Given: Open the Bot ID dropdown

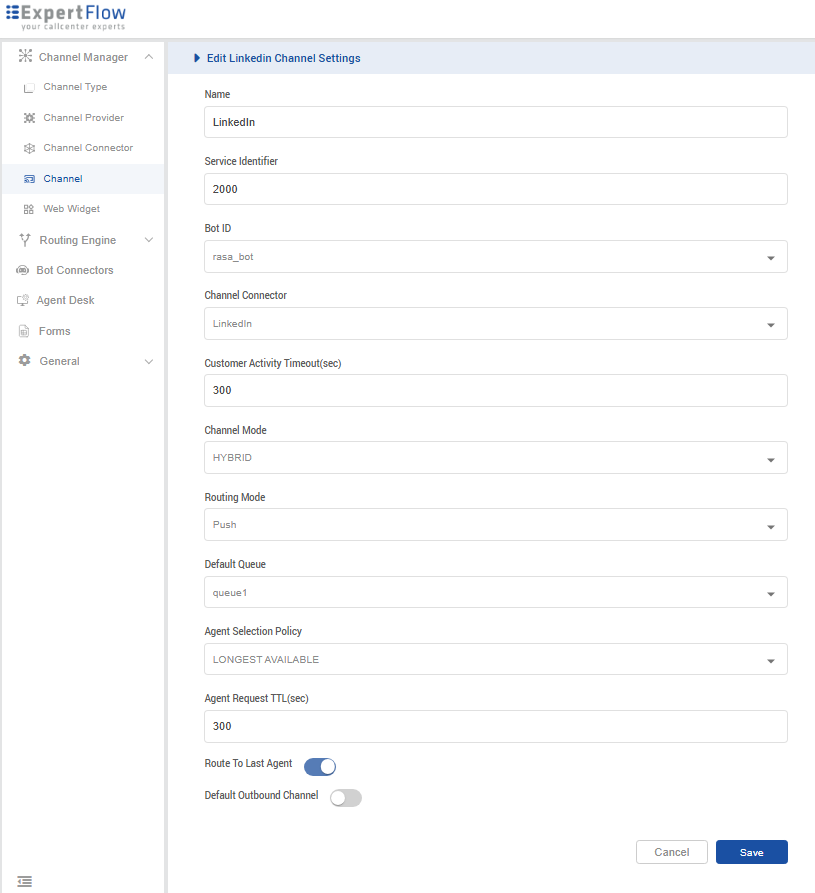Looking at the screenshot, I should tap(495, 257).
